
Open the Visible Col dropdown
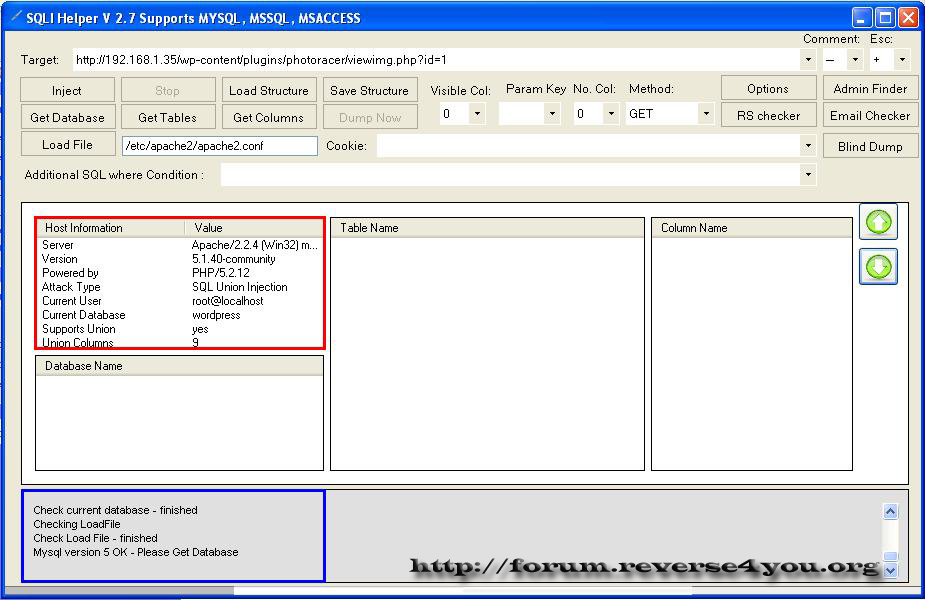coord(477,113)
